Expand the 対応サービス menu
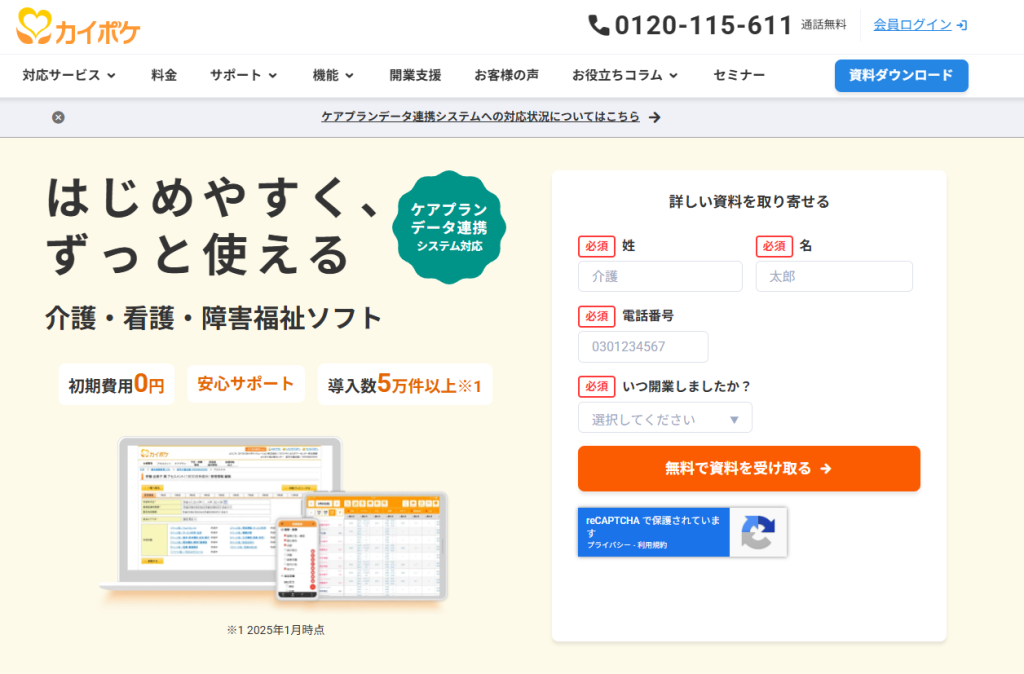The width and height of the screenshot is (1024, 674). [69, 75]
